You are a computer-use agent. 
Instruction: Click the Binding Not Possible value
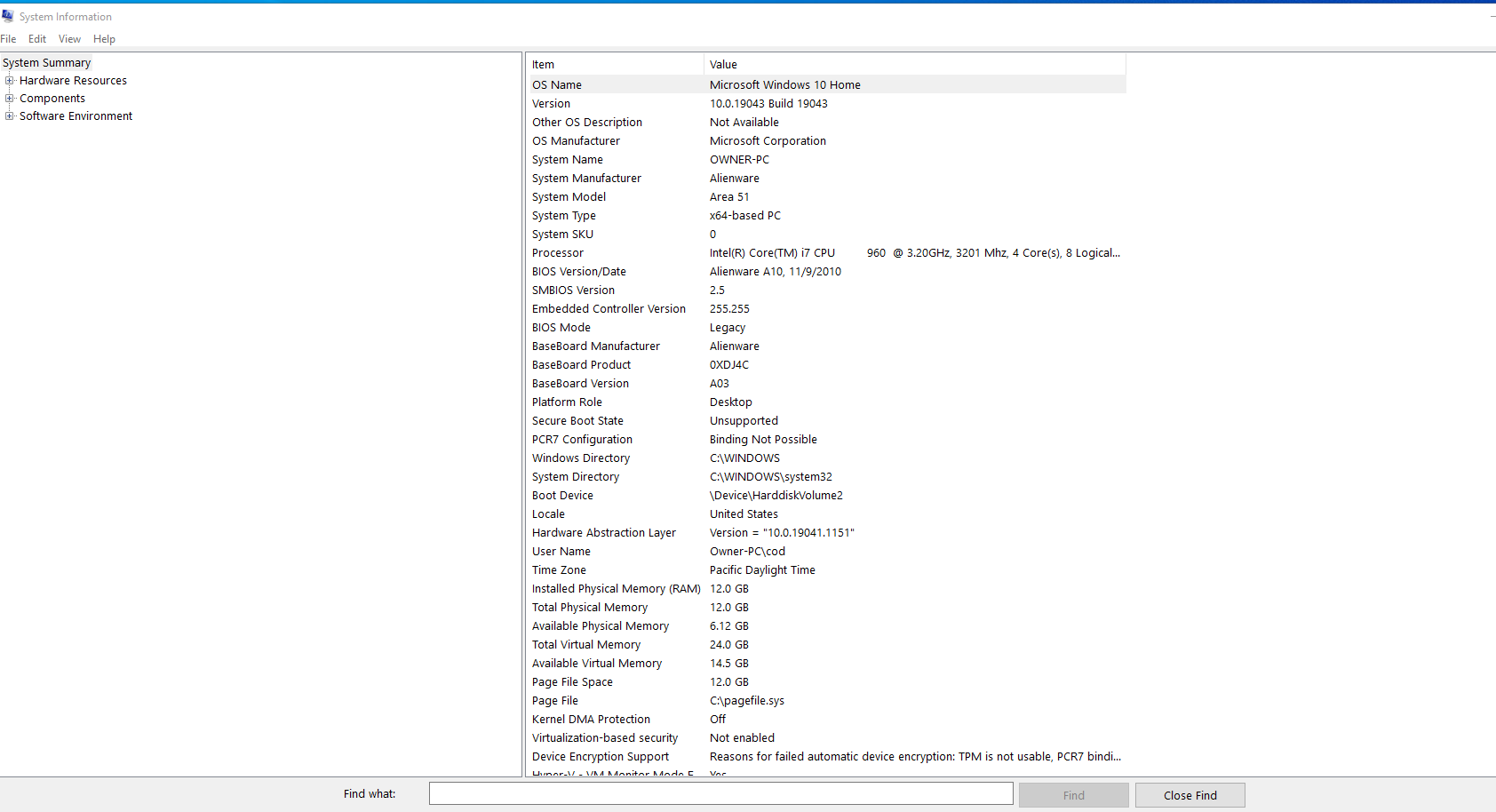763,440
